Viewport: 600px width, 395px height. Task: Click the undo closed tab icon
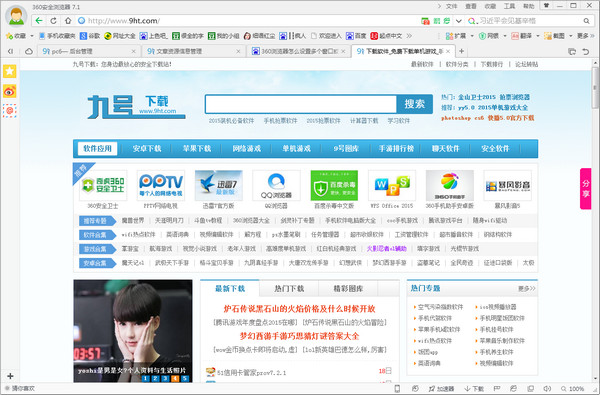(x=586, y=51)
